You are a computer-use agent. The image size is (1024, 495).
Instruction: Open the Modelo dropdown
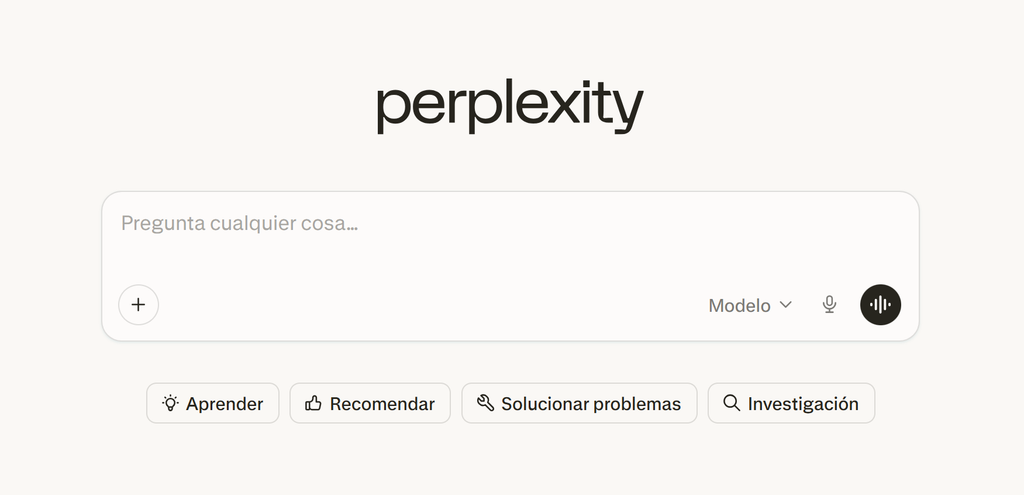[739, 305]
